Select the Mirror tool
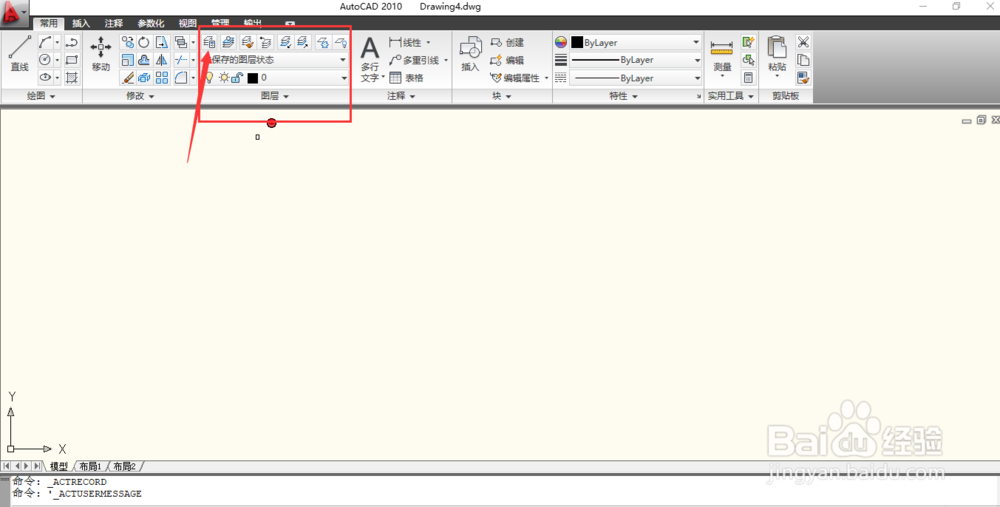 (x=162, y=60)
